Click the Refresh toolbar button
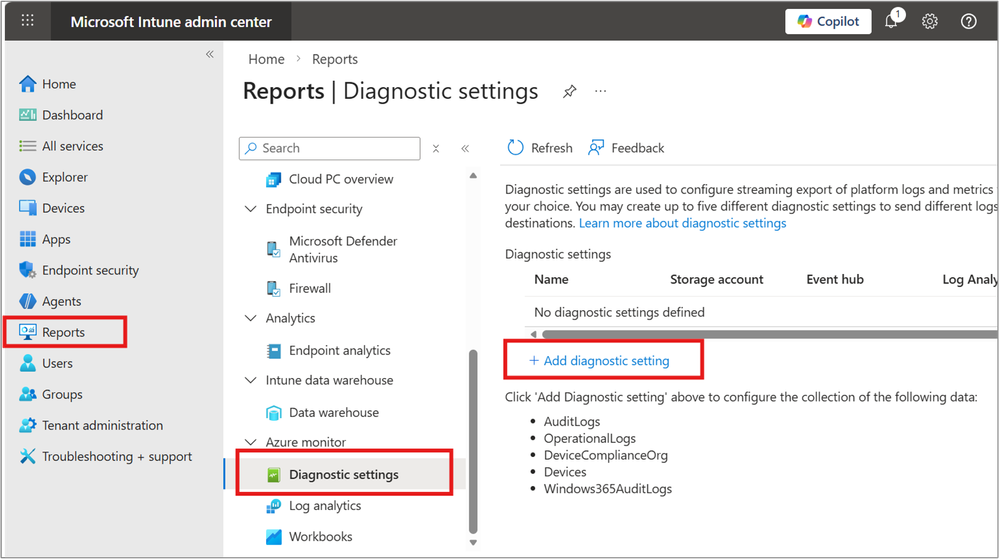999x559 pixels. [540, 148]
